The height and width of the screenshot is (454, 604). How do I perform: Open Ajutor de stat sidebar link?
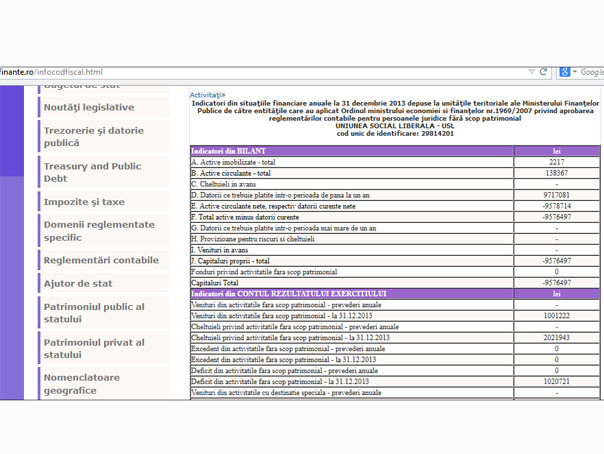[104, 283]
